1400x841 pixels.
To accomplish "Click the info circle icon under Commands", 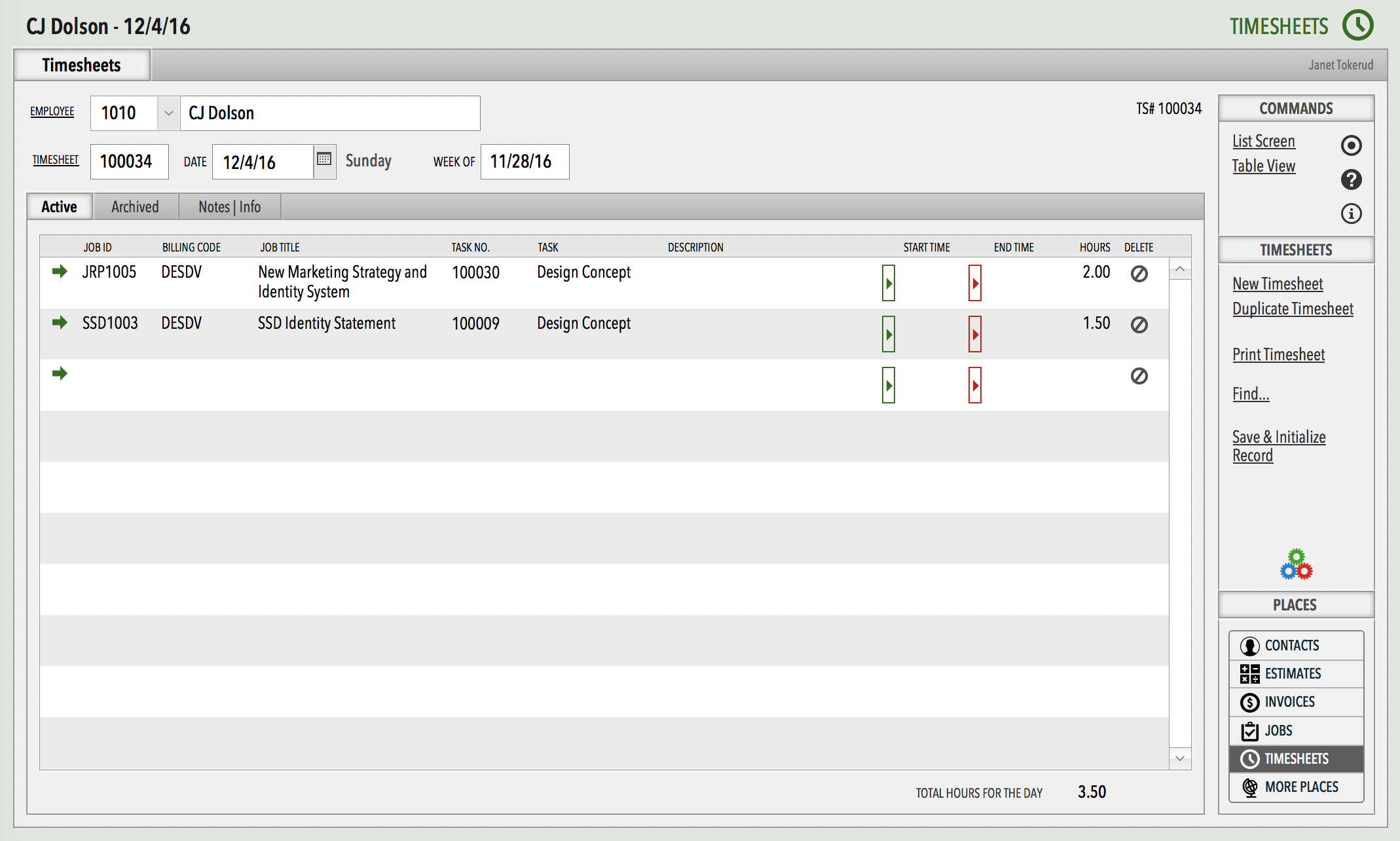I will (1352, 213).
